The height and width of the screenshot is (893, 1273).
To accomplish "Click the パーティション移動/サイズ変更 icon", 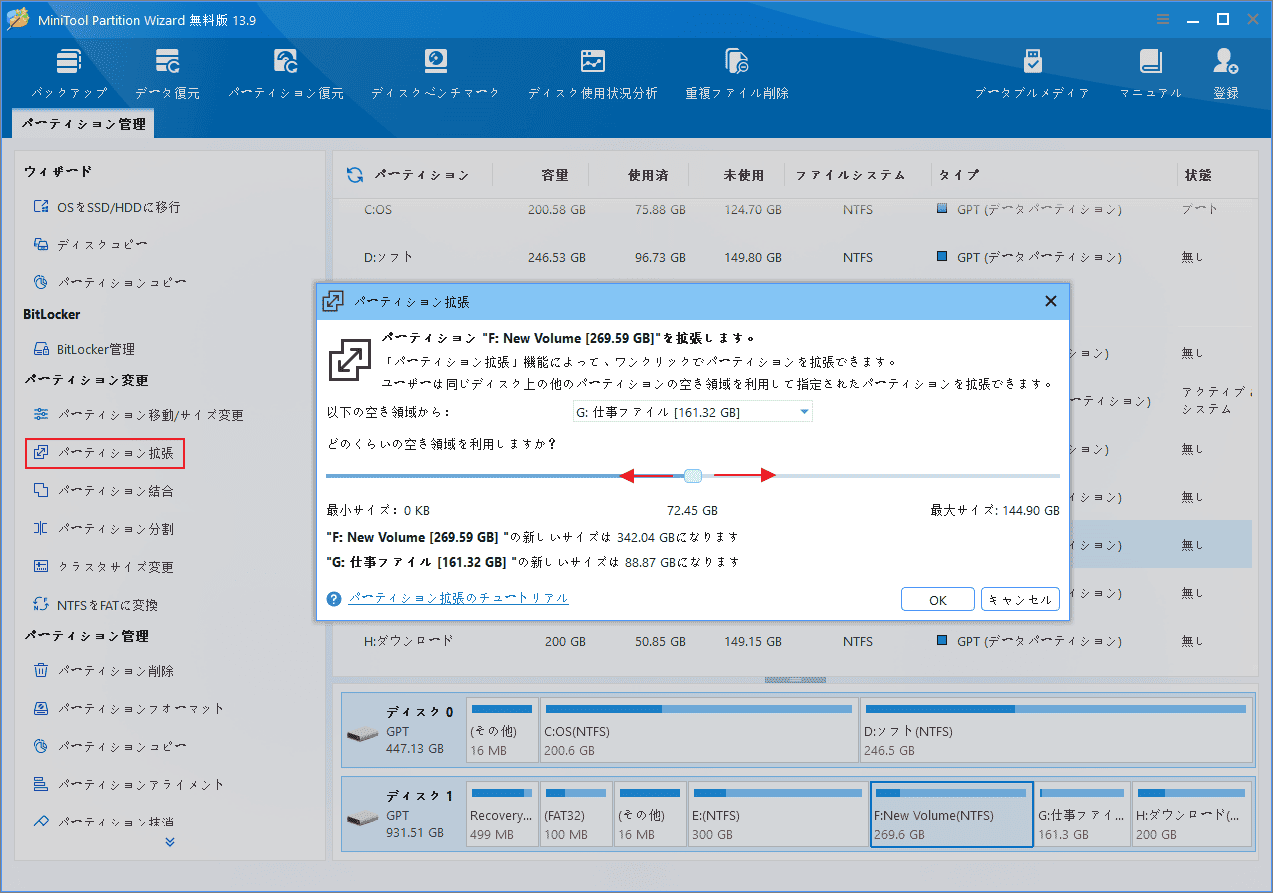I will [x=41, y=415].
